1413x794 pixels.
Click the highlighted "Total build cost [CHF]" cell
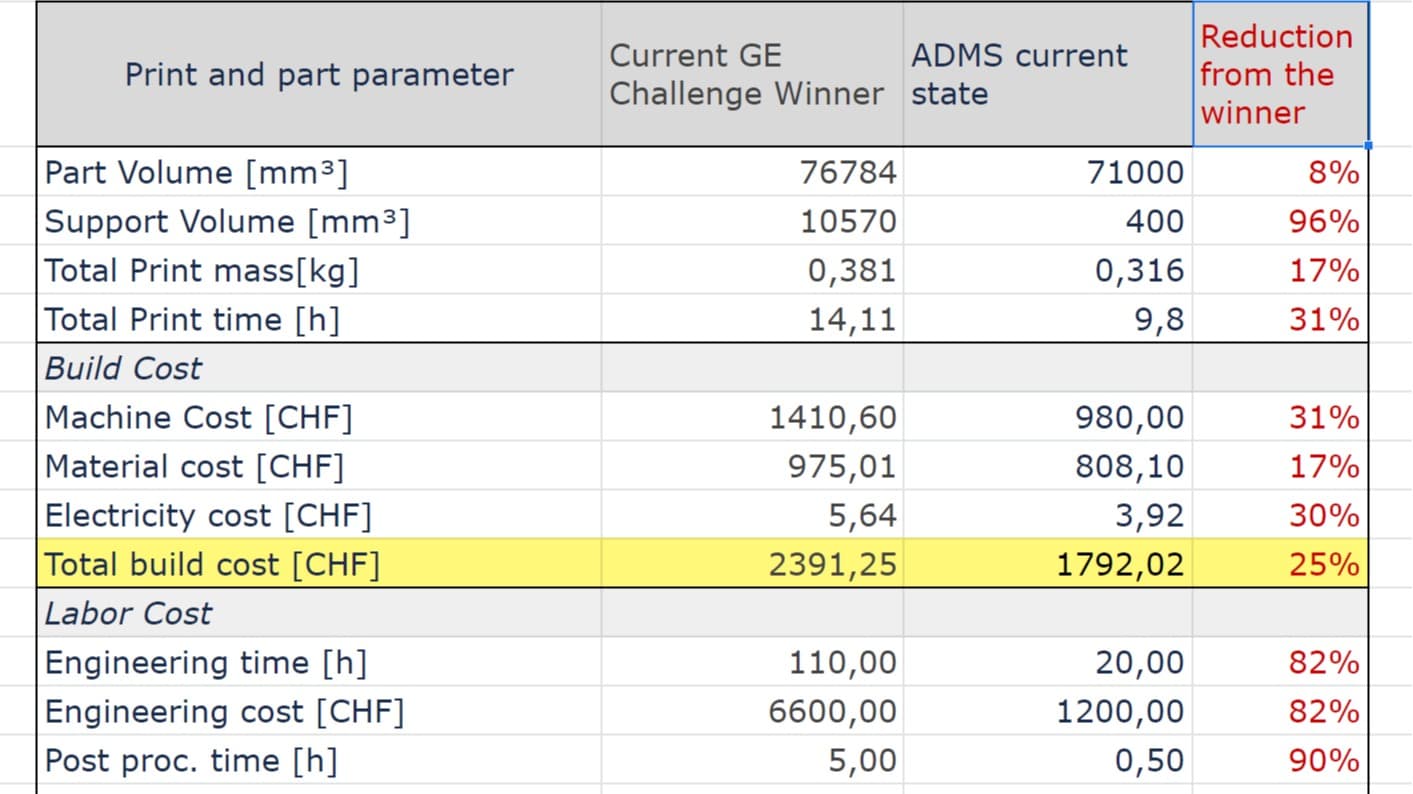point(212,564)
